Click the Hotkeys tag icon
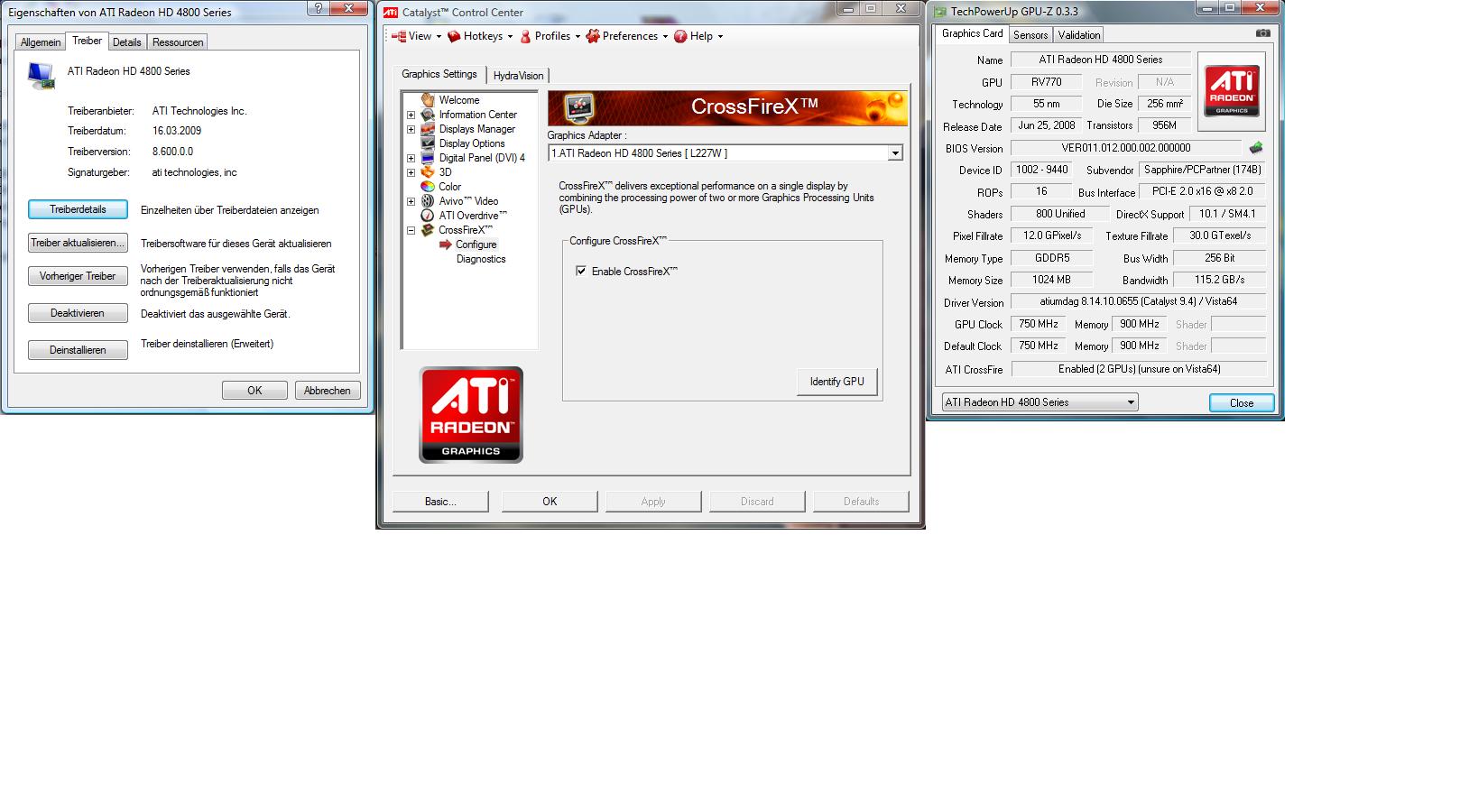Image resolution: width=1460 pixels, height=812 pixels. pyautogui.click(x=454, y=36)
